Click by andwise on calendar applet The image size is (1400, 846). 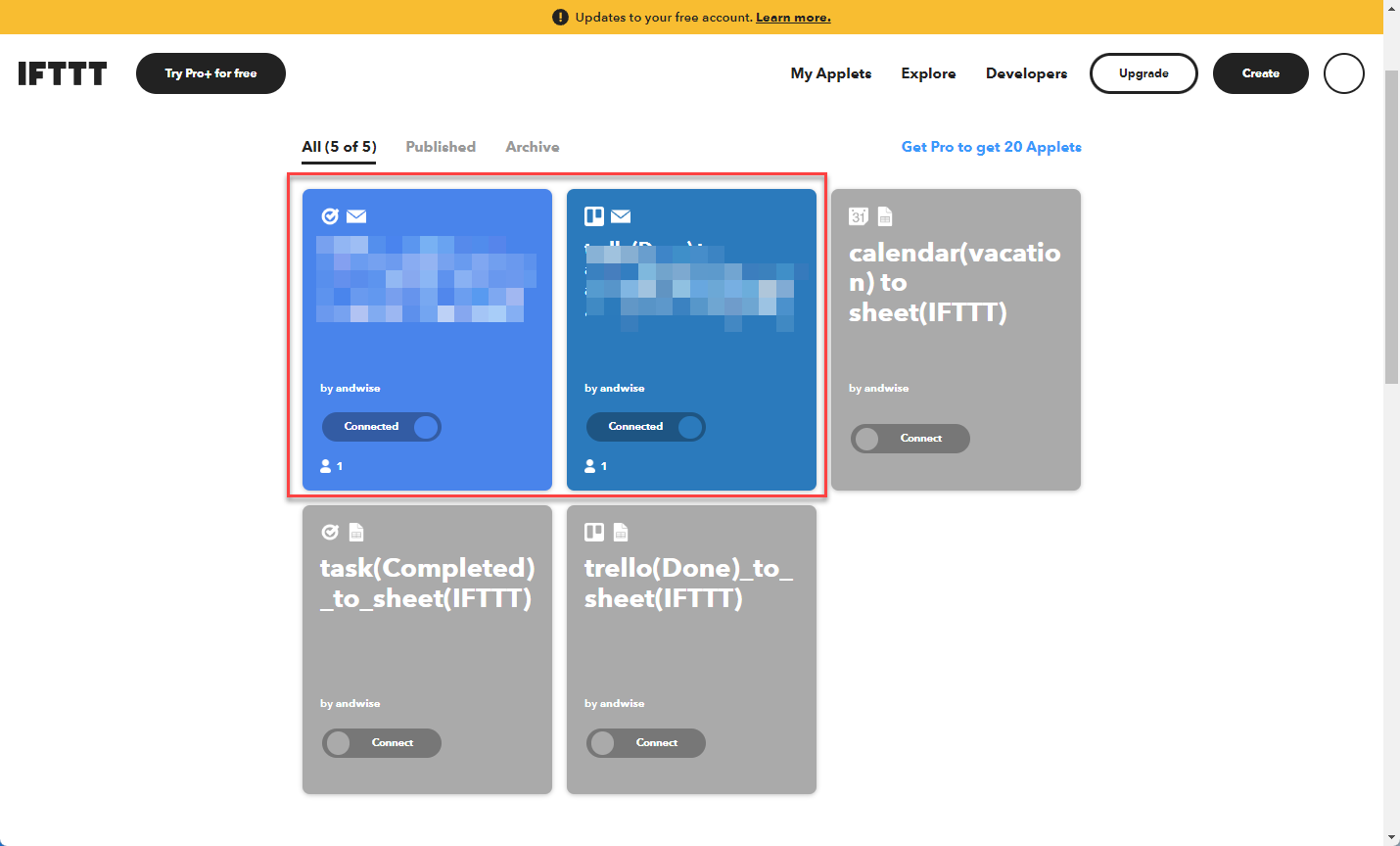coord(878,389)
